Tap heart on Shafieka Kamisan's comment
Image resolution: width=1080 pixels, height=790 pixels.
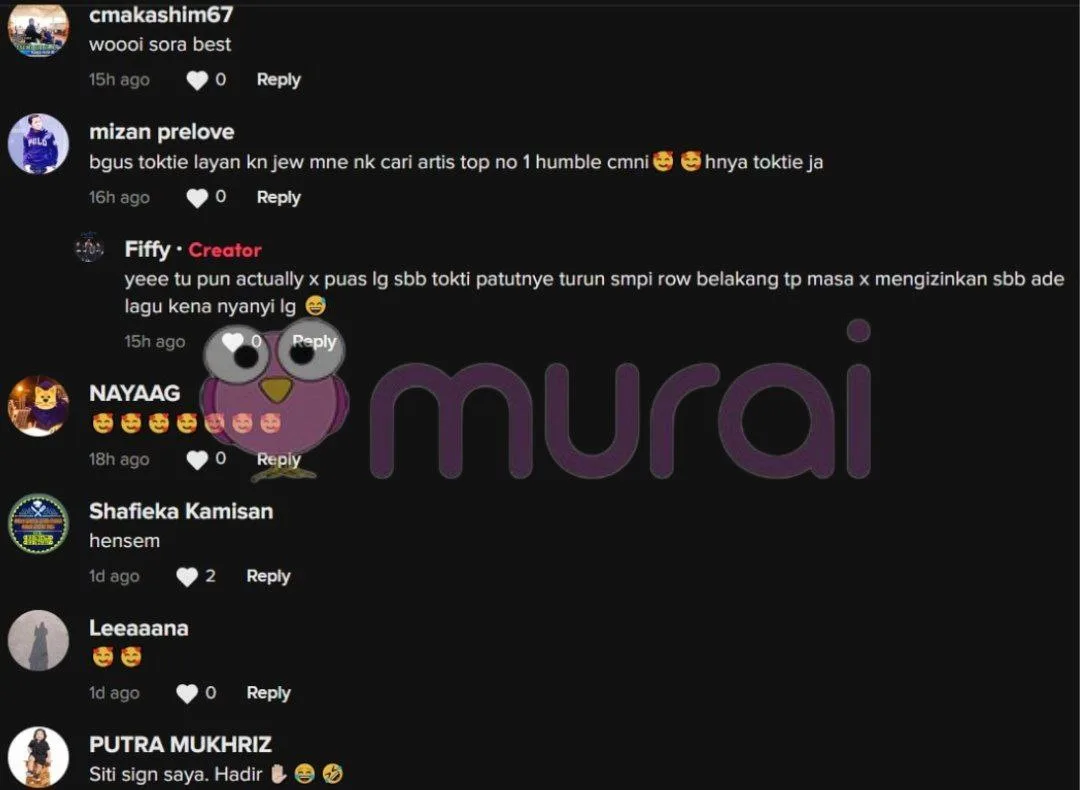pyautogui.click(x=187, y=576)
